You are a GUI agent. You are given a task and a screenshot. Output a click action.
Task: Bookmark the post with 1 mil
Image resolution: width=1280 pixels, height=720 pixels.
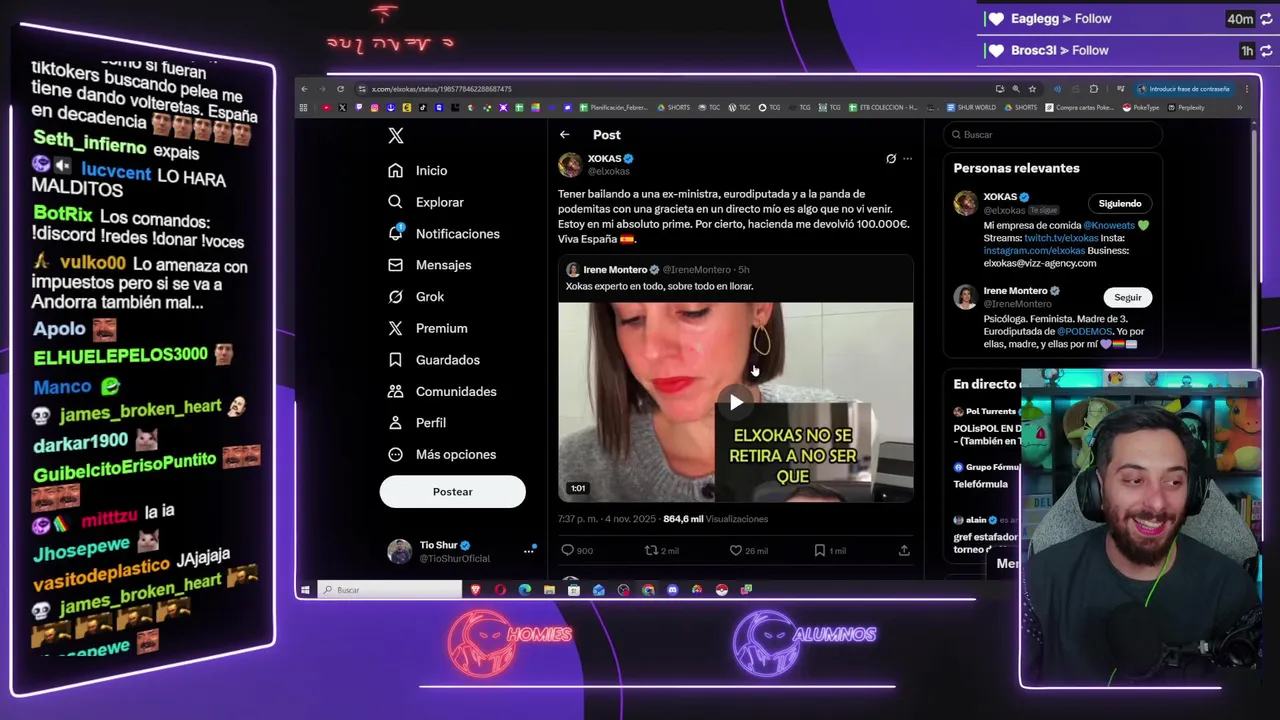[x=830, y=550]
